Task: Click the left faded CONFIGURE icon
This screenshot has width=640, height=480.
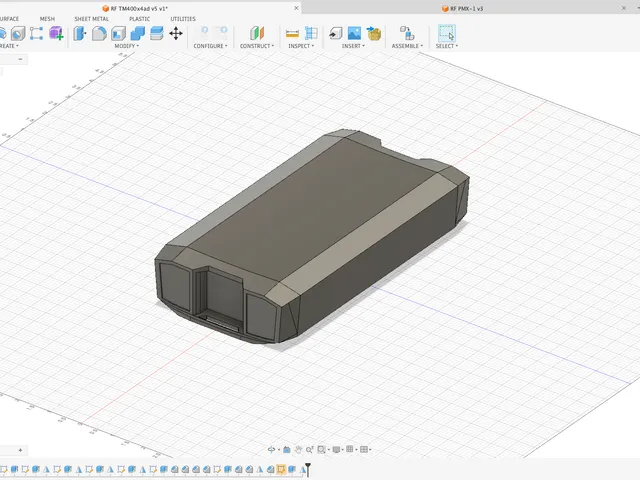Action: 205,32
